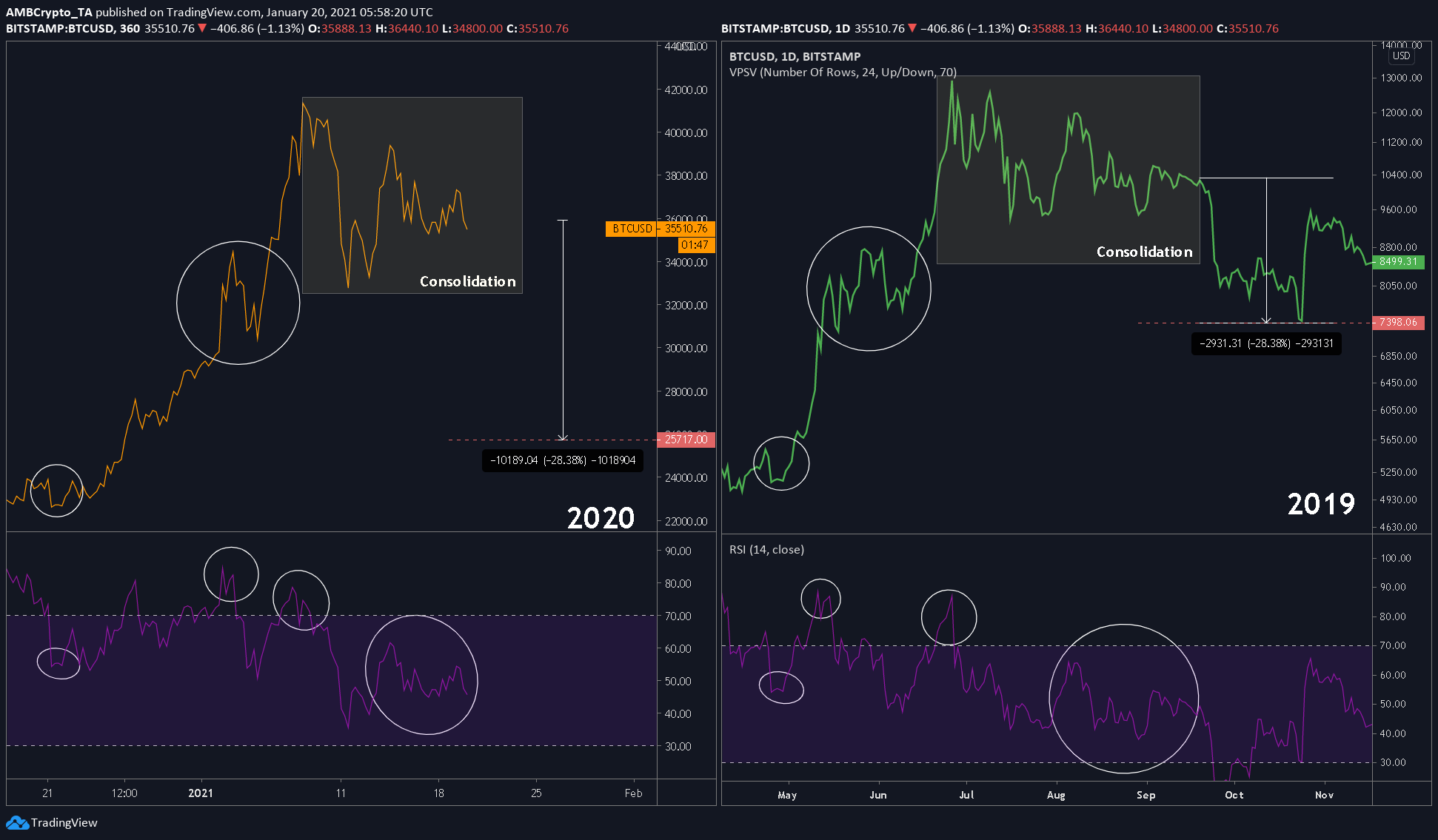1438x840 pixels.
Task: Click the -2931.31 (-28.38%) measurement label
Action: (x=1266, y=343)
